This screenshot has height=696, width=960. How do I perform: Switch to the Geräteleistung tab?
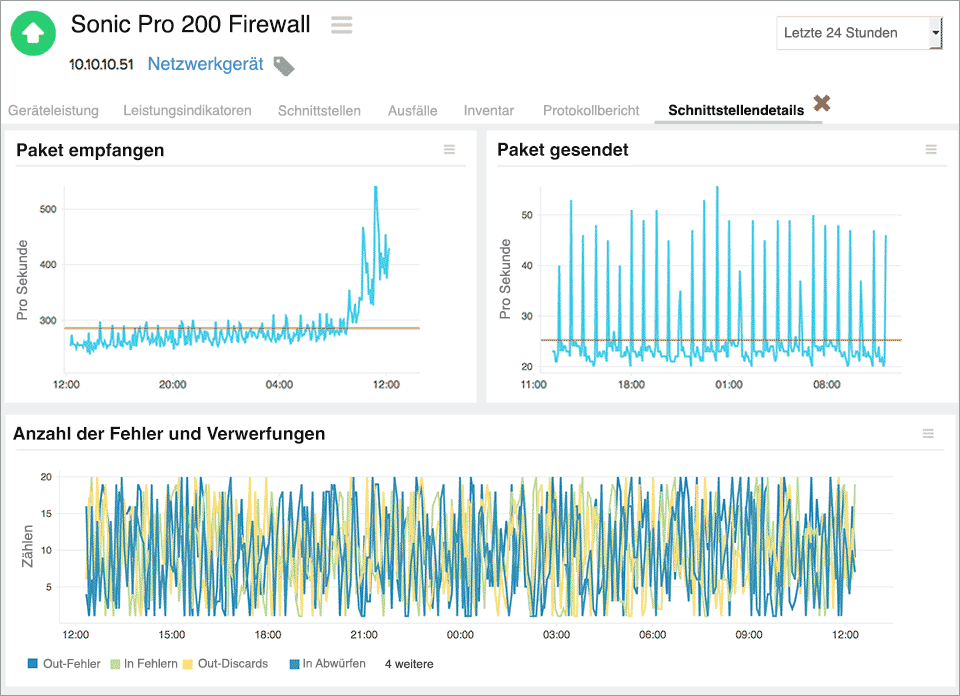[x=51, y=111]
